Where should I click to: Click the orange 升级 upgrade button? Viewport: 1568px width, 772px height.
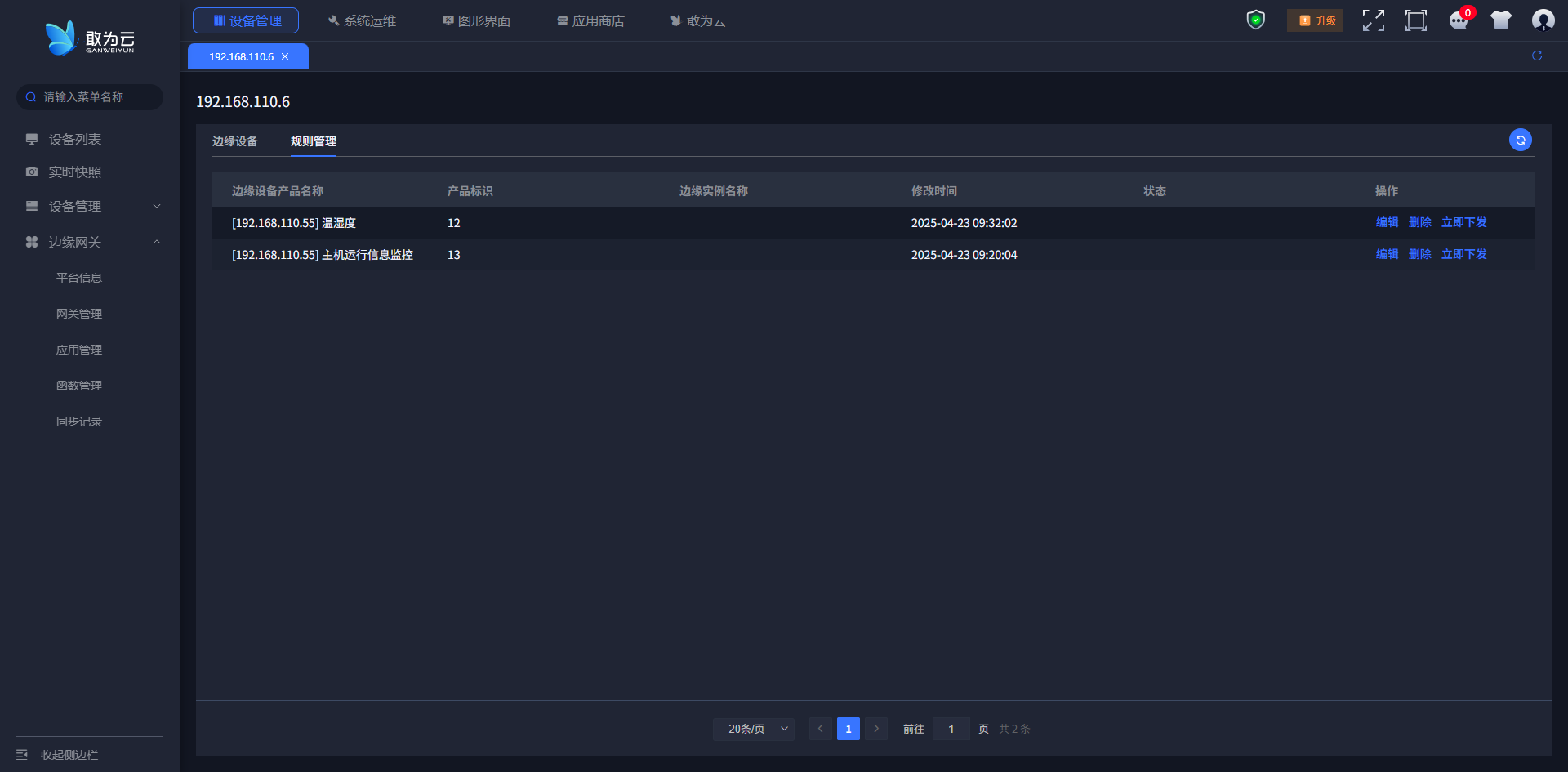[x=1315, y=20]
